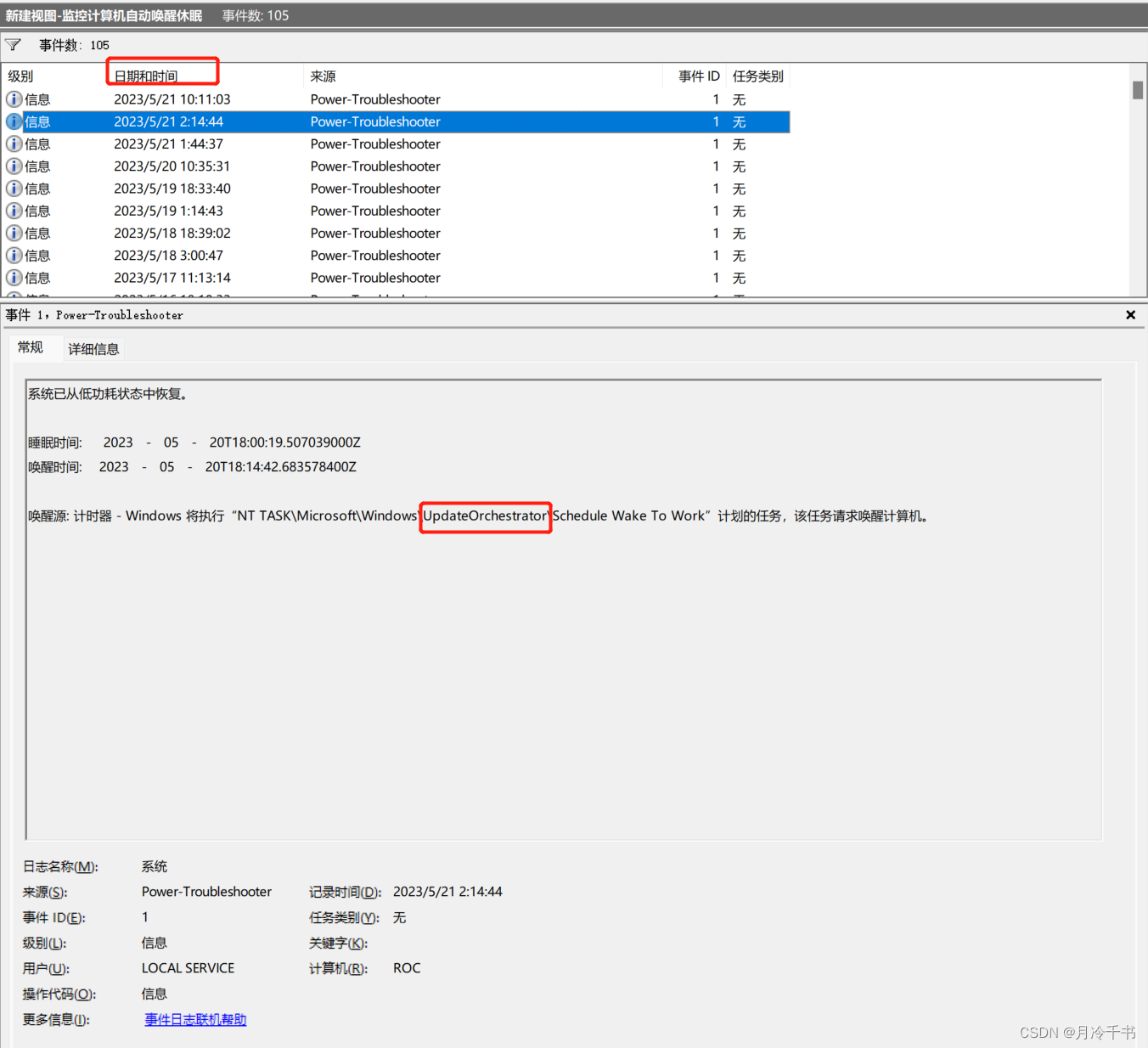The width and height of the screenshot is (1148, 1048).
Task: Click info icon of 2023/5/18 3:00:47 row
Action: pyautogui.click(x=14, y=256)
